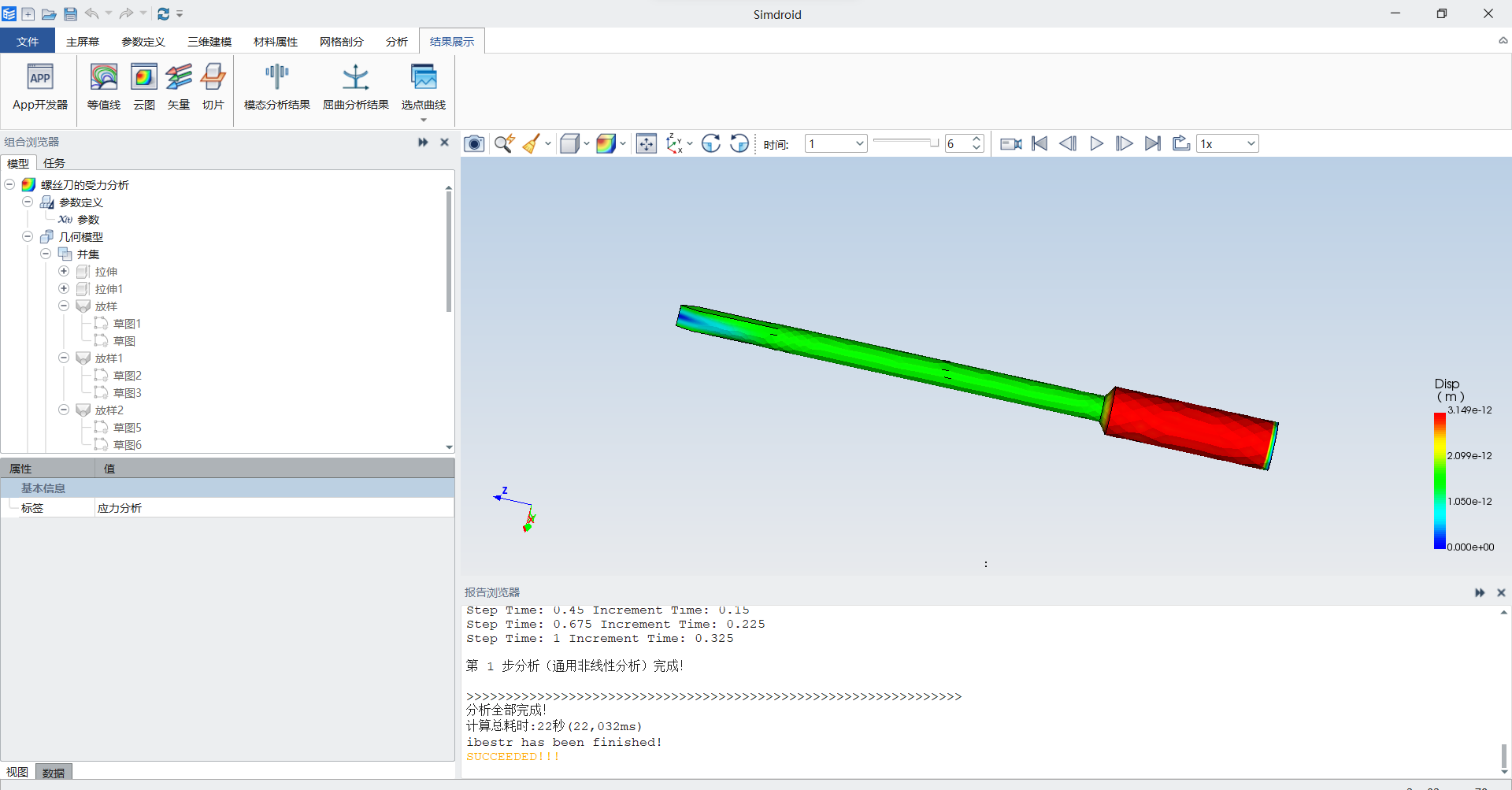Click the rotate clockwise icon

pyautogui.click(x=711, y=143)
